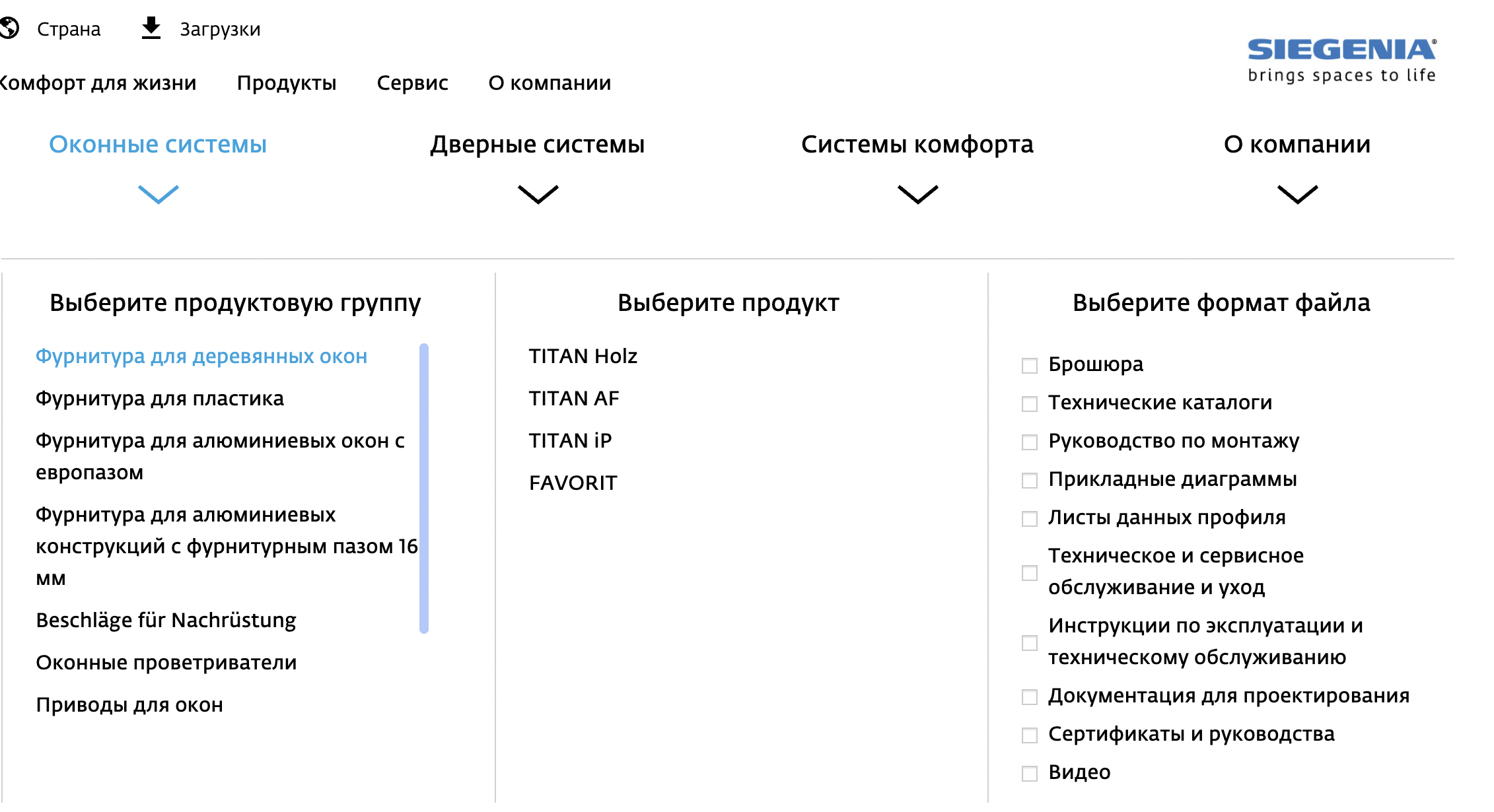Select aluminium hardware with 16 мм groove
Screen dimensions: 1494x812
(227, 547)
